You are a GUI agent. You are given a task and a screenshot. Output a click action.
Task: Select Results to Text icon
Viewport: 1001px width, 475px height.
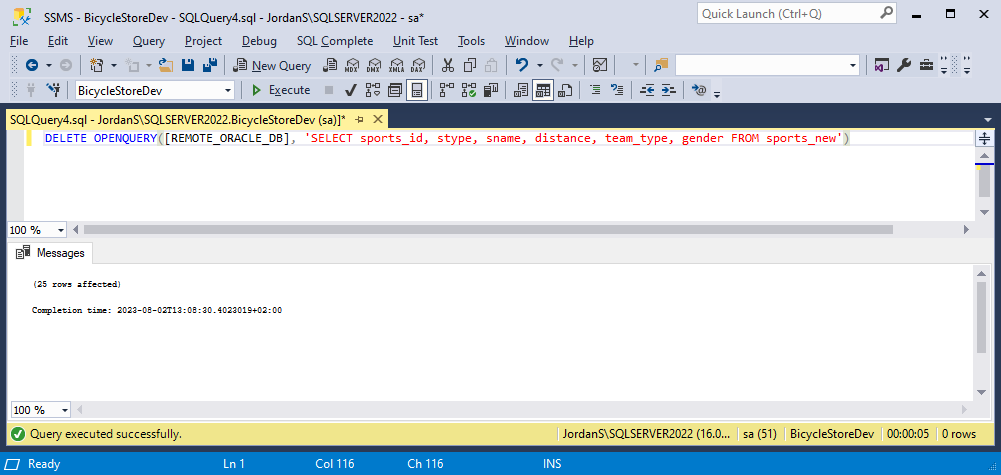(x=521, y=90)
